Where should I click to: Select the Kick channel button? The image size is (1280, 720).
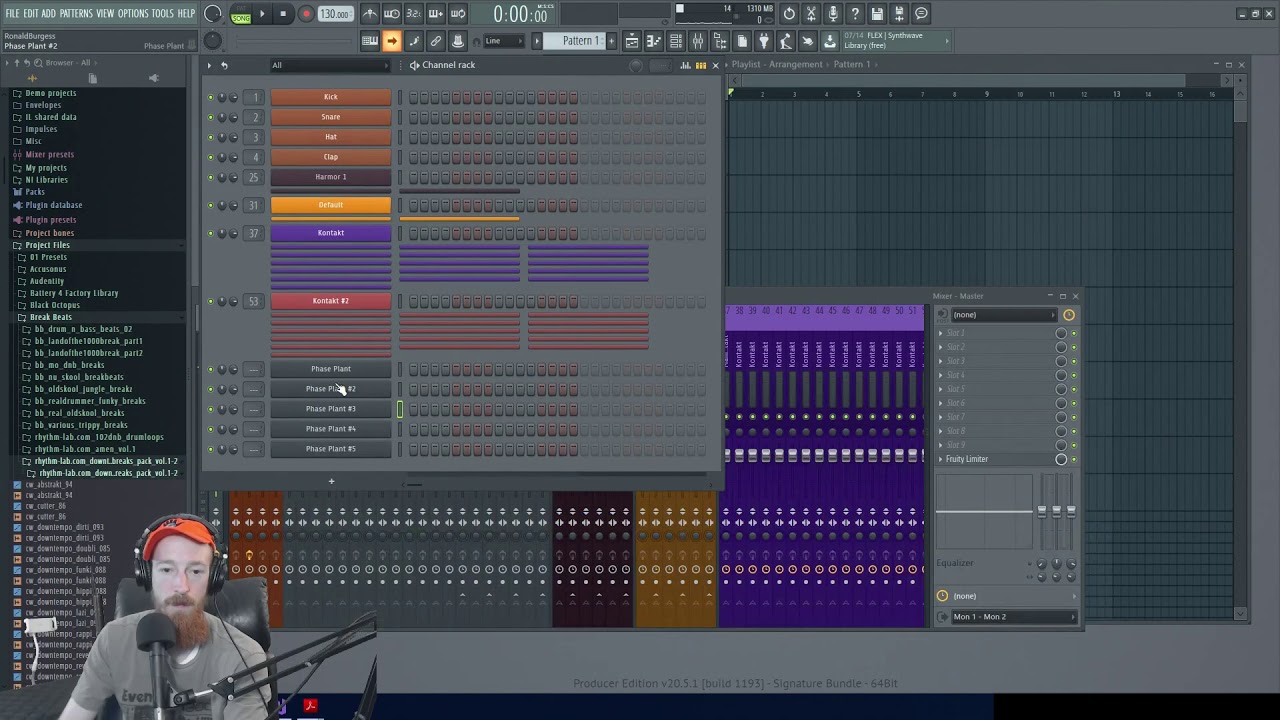click(331, 97)
